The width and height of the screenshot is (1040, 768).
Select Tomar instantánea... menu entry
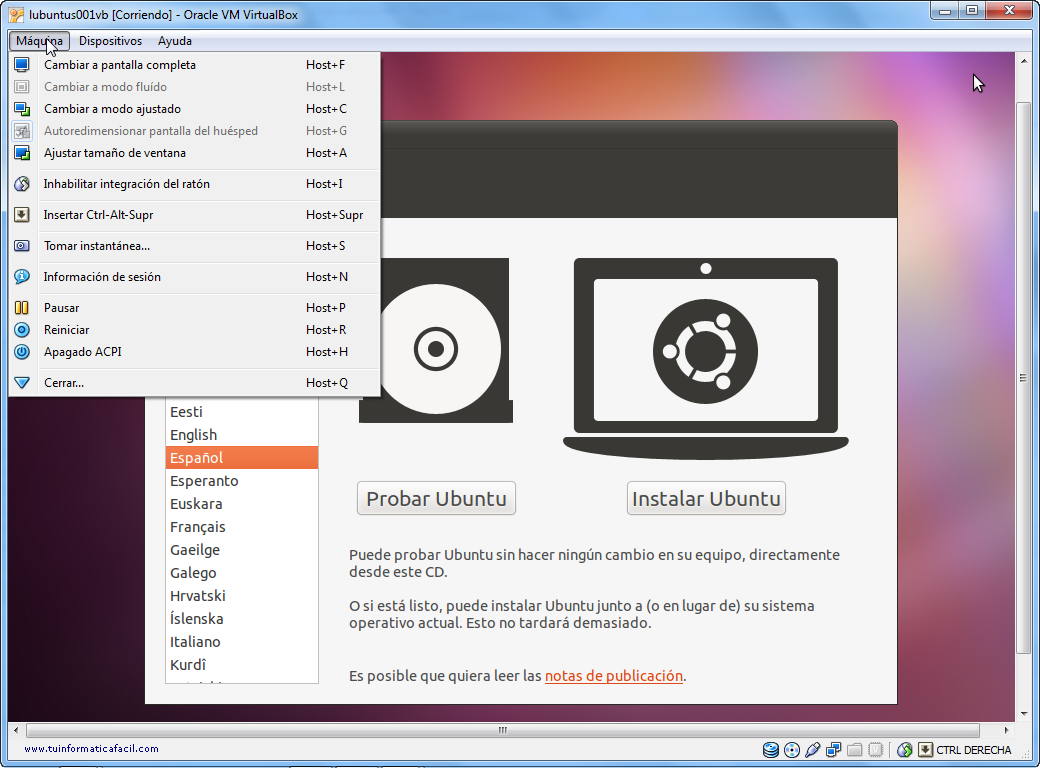194,246
